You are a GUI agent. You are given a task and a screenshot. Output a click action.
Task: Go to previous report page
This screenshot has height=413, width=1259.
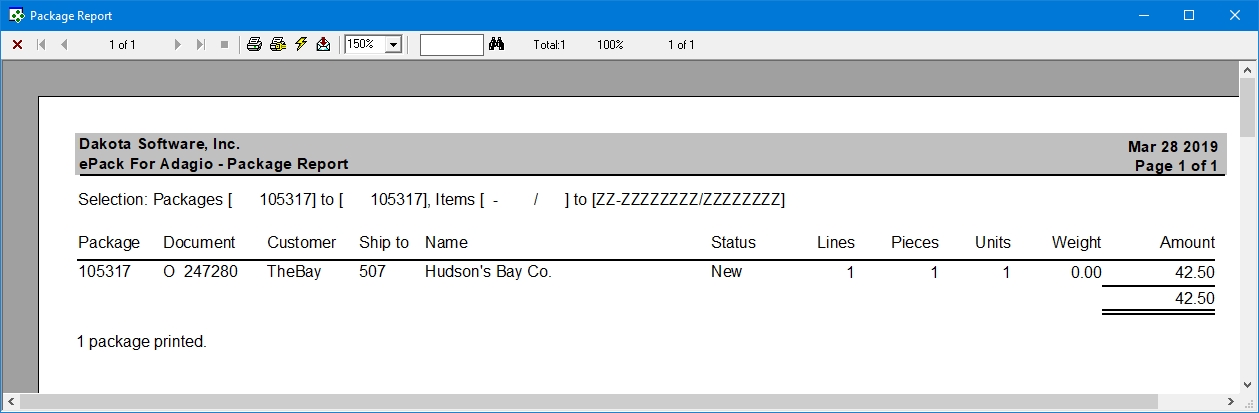tap(64, 45)
